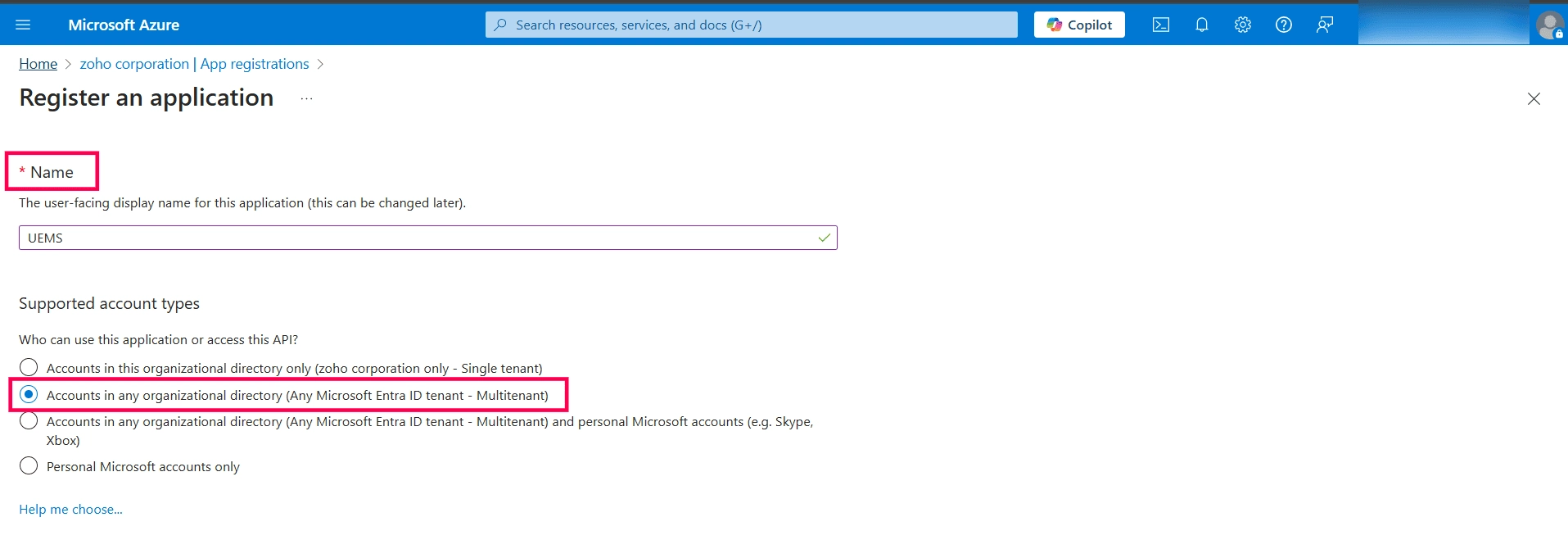
Task: Open Help me choose link
Action: coord(70,509)
